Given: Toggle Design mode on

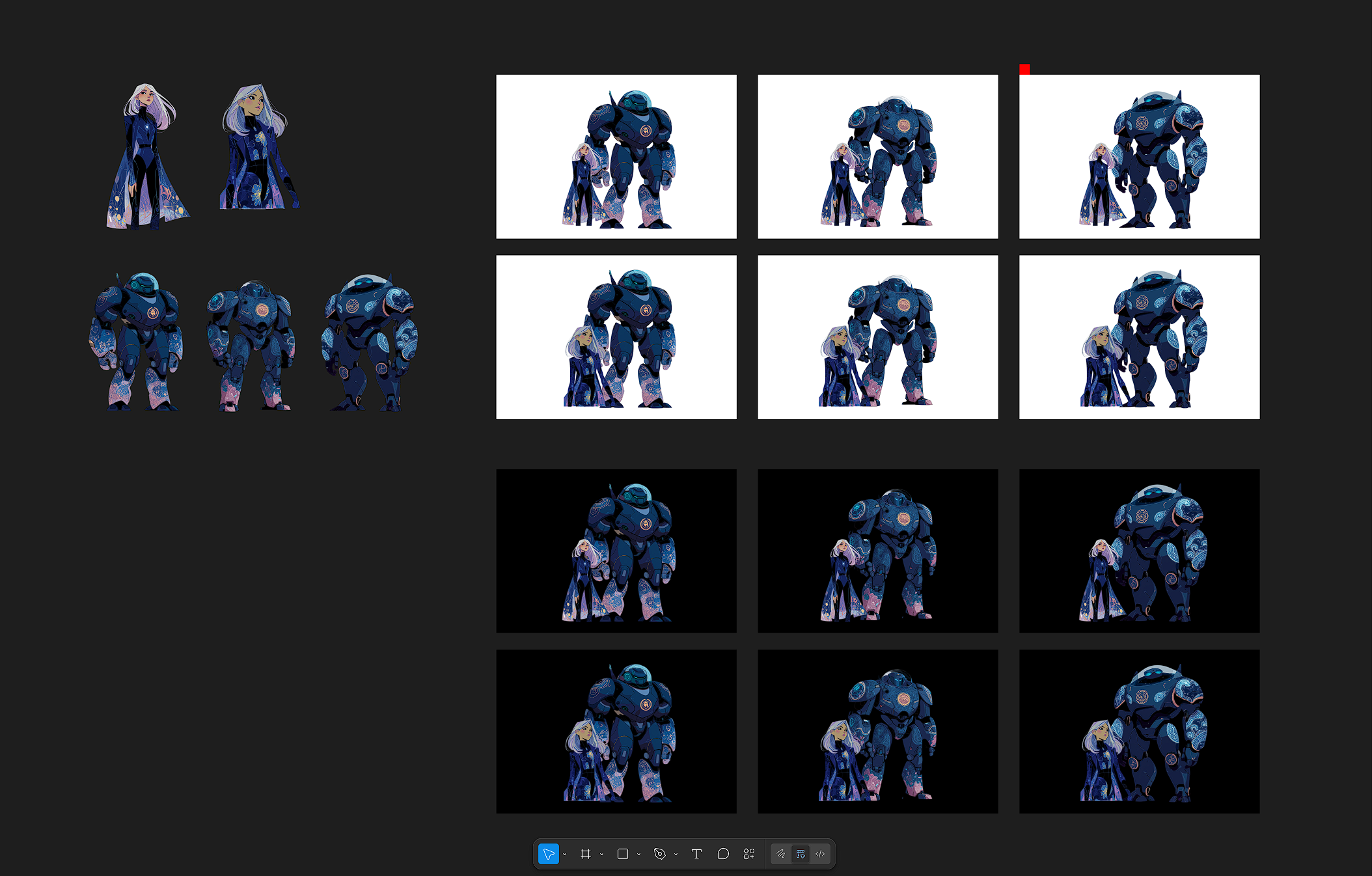Looking at the screenshot, I should coord(801,854).
